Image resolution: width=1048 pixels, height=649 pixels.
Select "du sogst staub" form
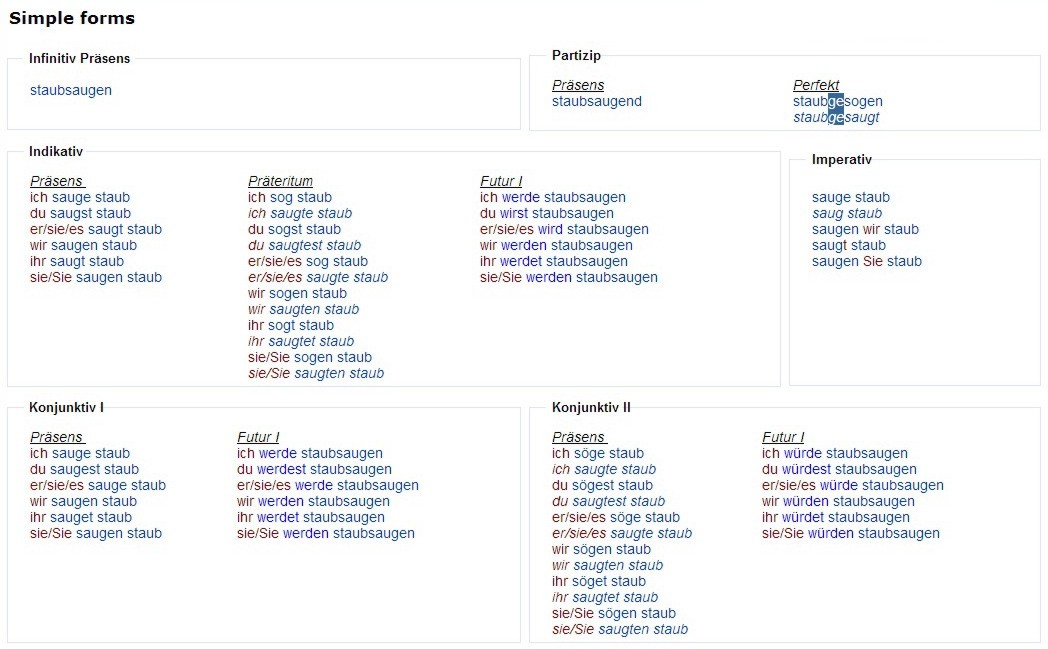tap(294, 229)
